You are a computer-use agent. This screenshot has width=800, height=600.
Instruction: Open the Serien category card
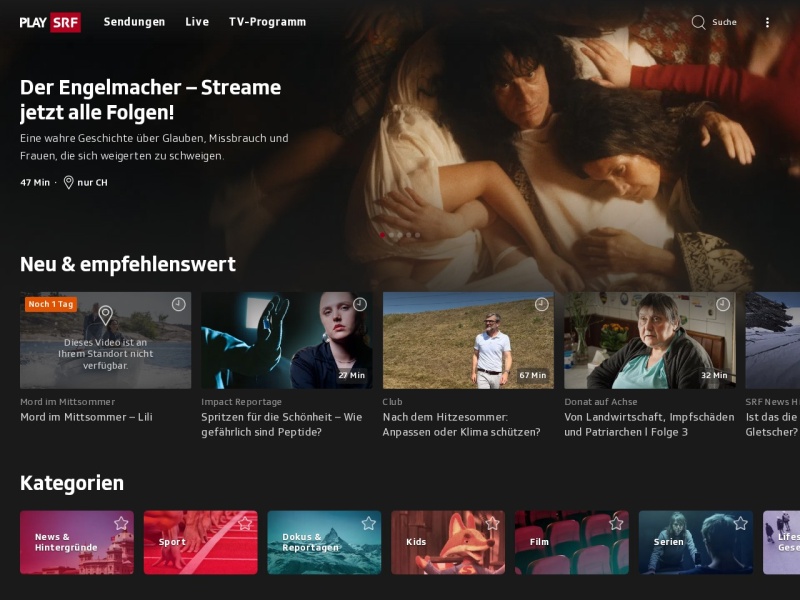[696, 542]
